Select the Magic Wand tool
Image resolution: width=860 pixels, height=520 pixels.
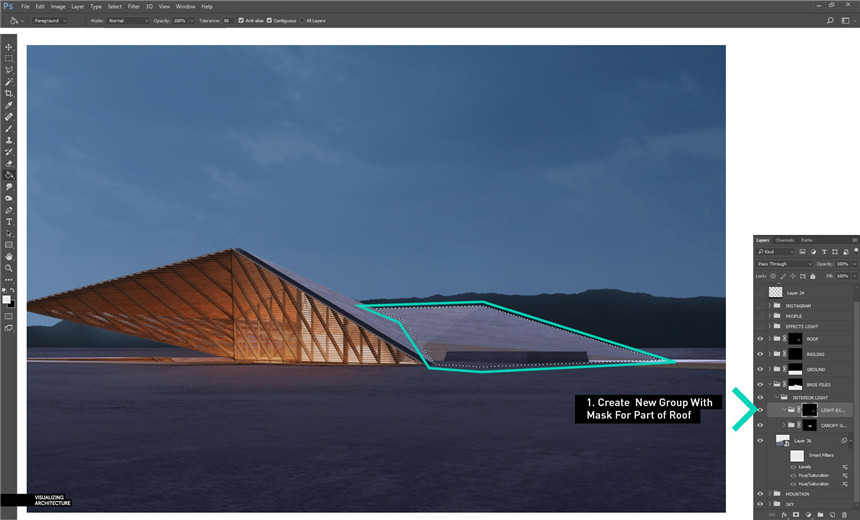click(x=9, y=82)
